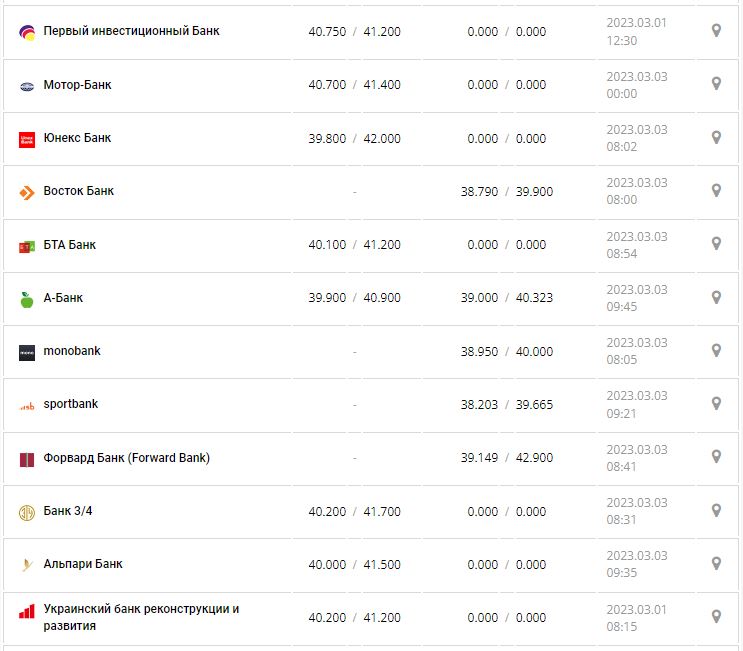
Task: Click the black monobank logo
Action: tap(27, 352)
